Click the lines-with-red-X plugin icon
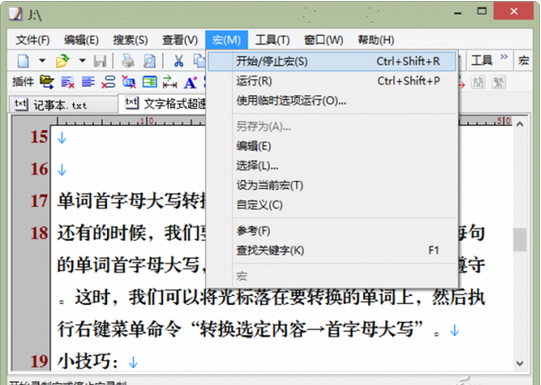This screenshot has width=541, height=385. tap(68, 82)
